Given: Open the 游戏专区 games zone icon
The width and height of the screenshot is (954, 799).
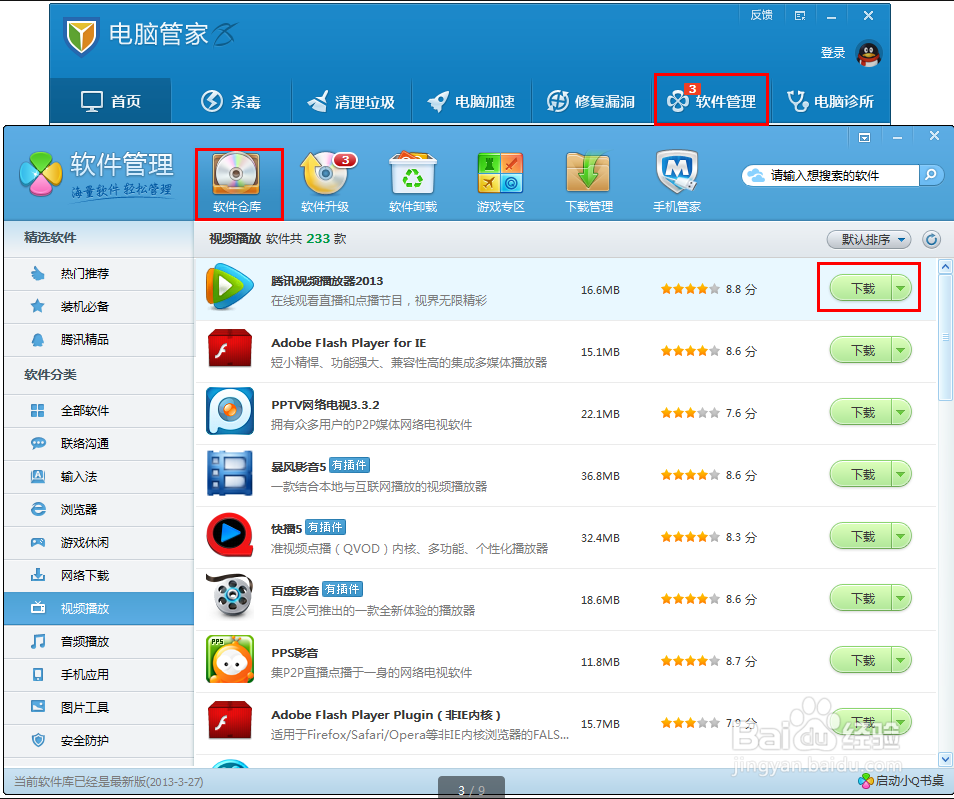Looking at the screenshot, I should pos(501,183).
